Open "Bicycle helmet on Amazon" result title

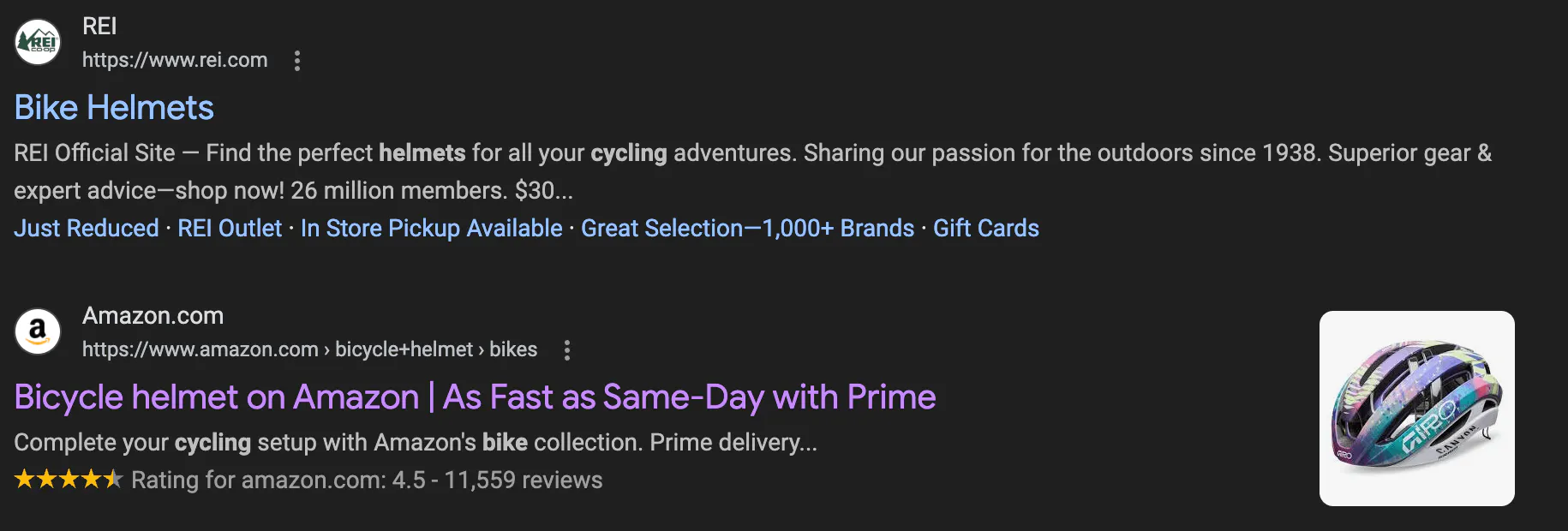click(x=475, y=397)
